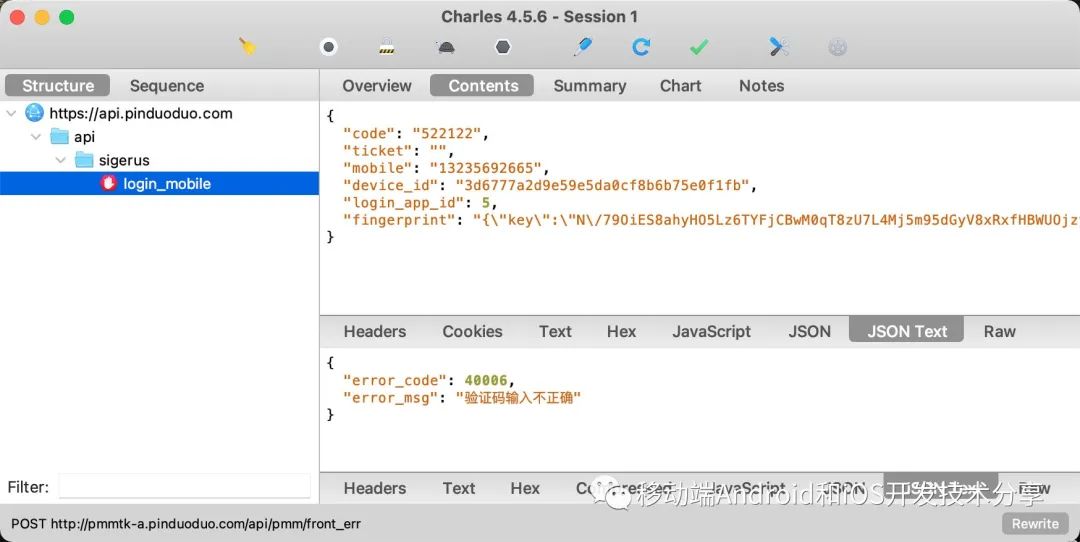Show request JSON tab
1080x542 pixels.
(809, 331)
